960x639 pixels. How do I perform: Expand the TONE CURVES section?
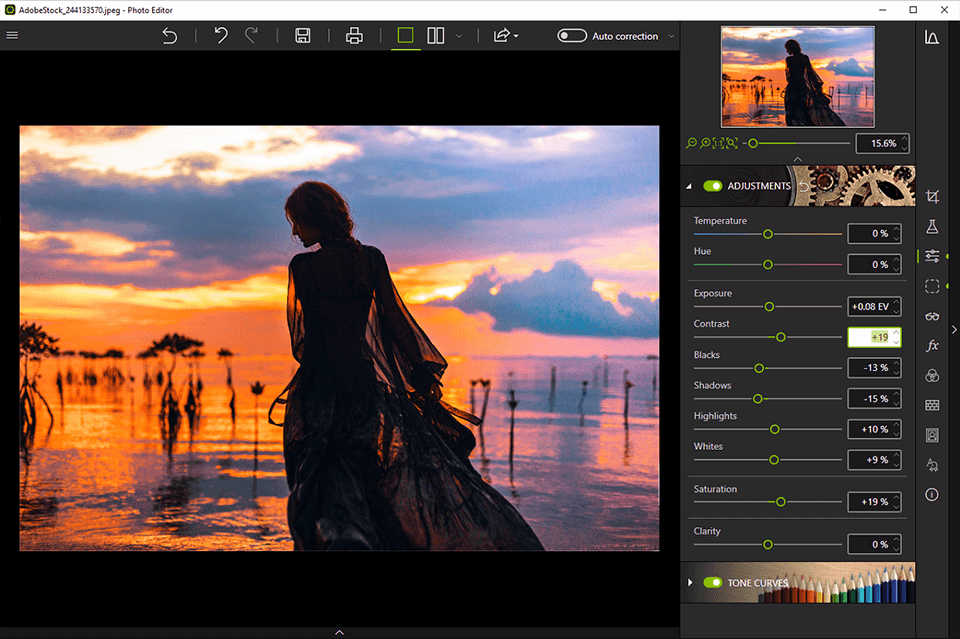coord(690,583)
